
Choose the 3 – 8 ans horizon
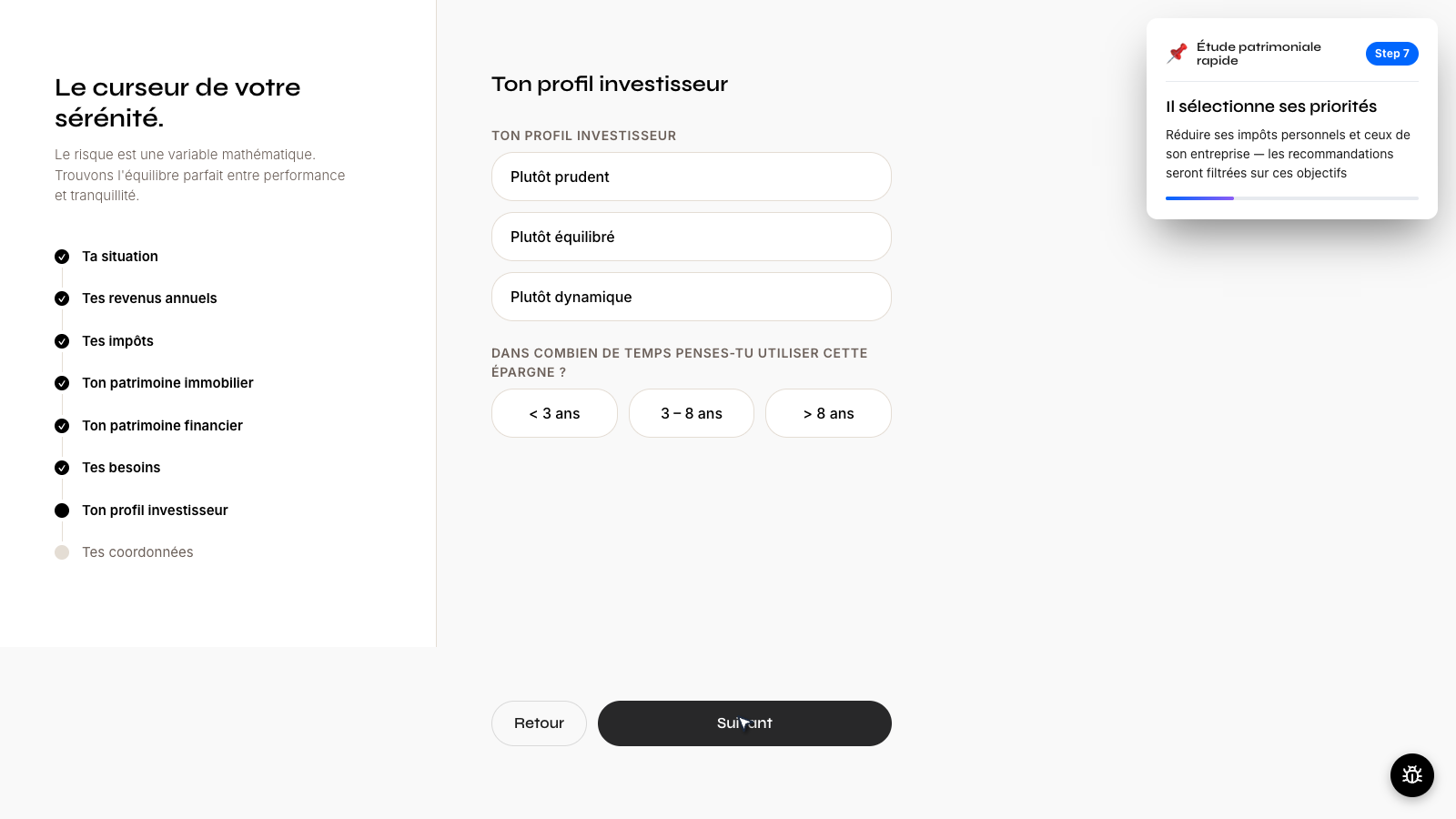point(692,413)
